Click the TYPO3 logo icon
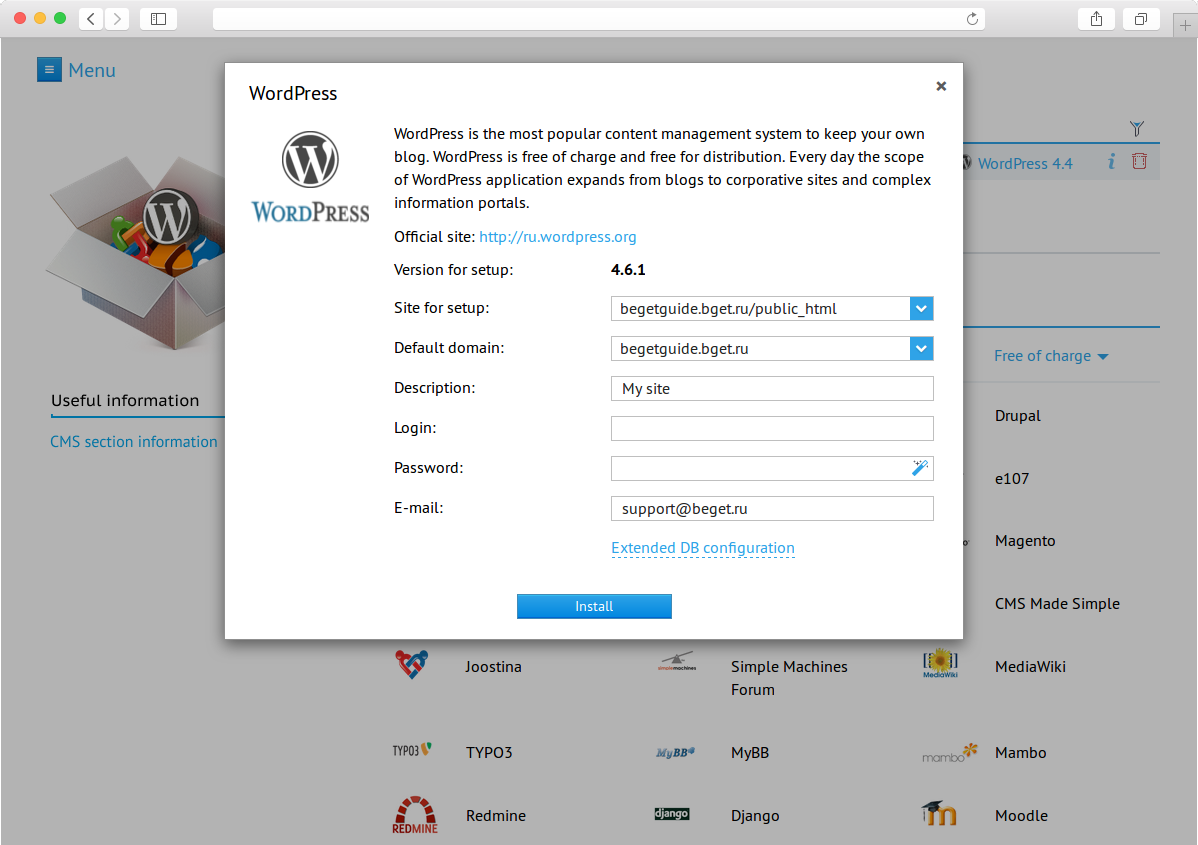Screen dimensions: 1198x845 click(413, 750)
